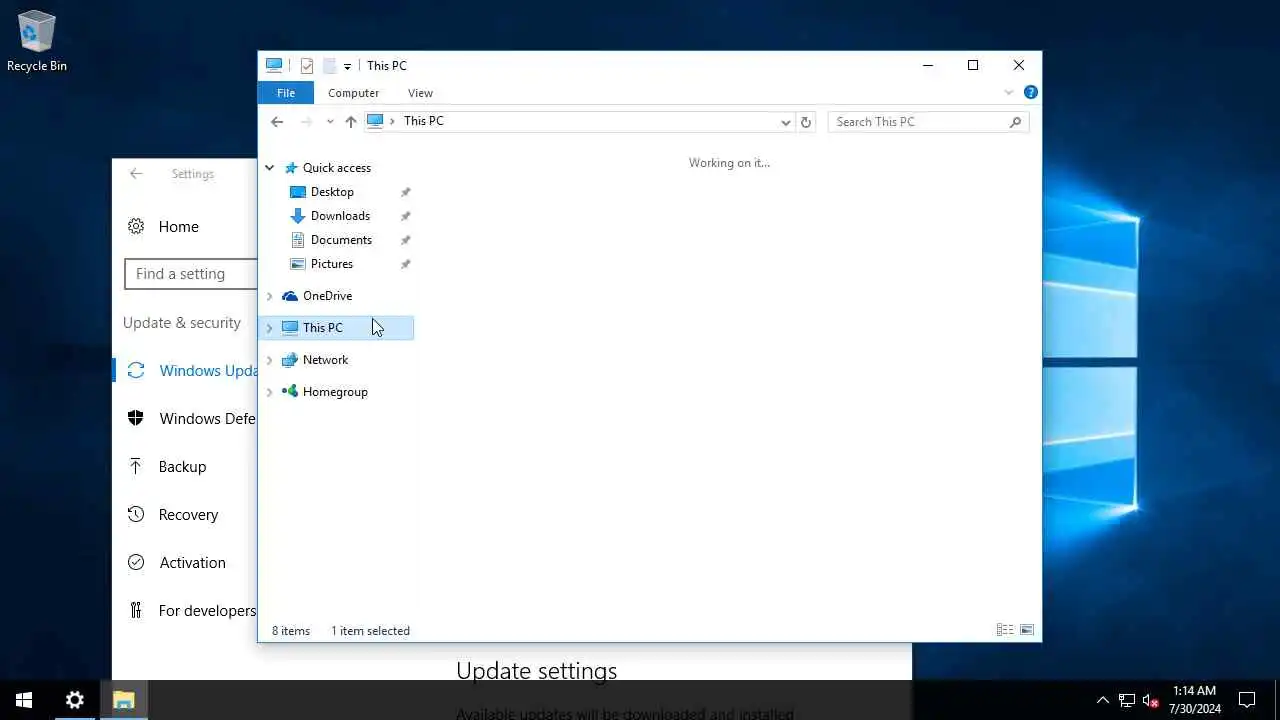1280x720 pixels.
Task: Click the network tray icon
Action: [1127, 700]
